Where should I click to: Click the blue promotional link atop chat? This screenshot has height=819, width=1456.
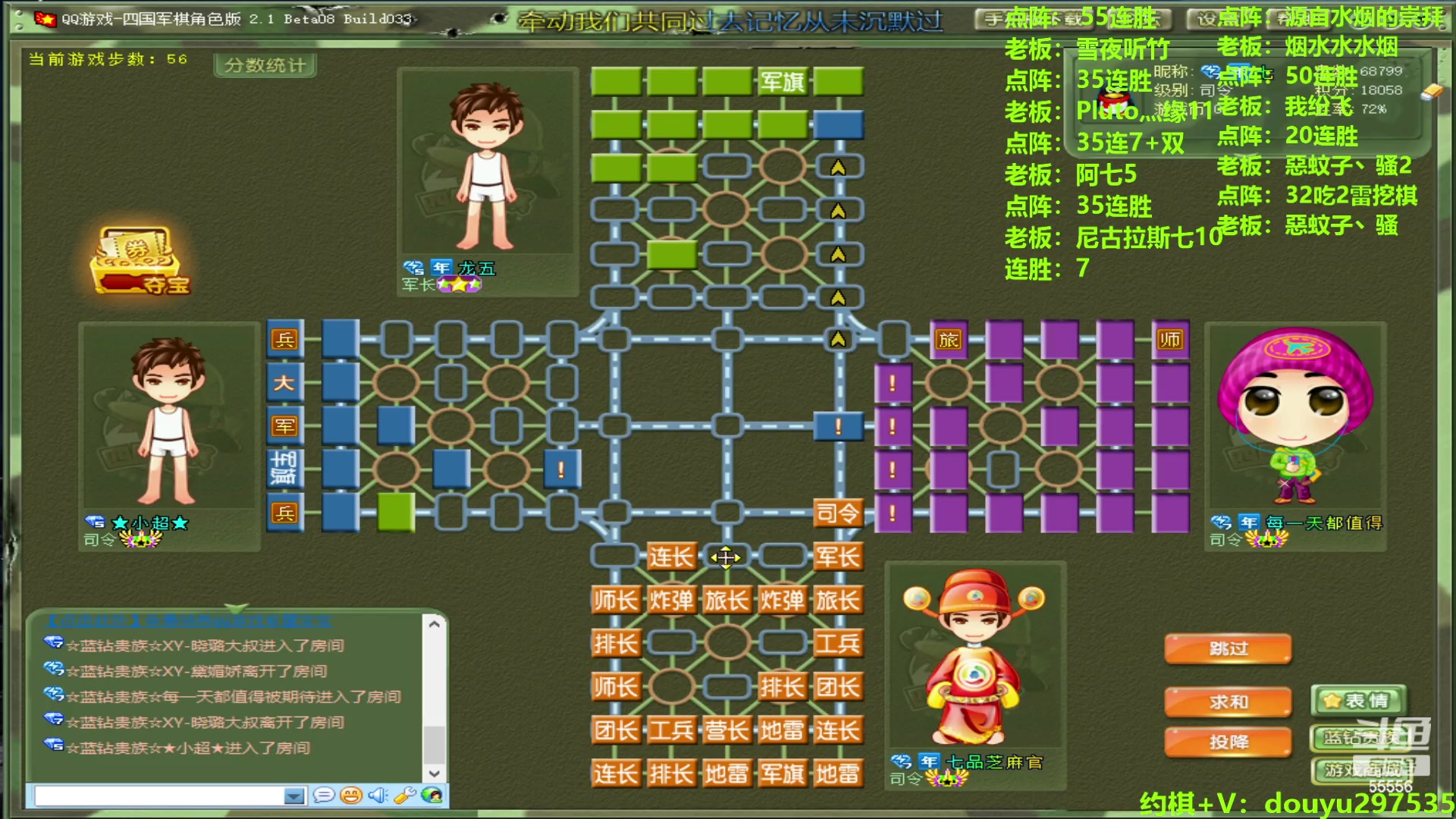(190, 621)
